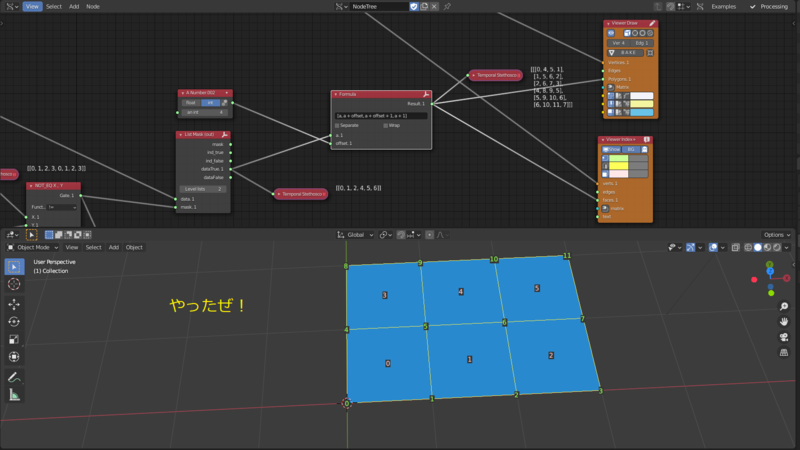The height and width of the screenshot is (450, 800).
Task: Click the pan view hand icon
Action: [784, 322]
